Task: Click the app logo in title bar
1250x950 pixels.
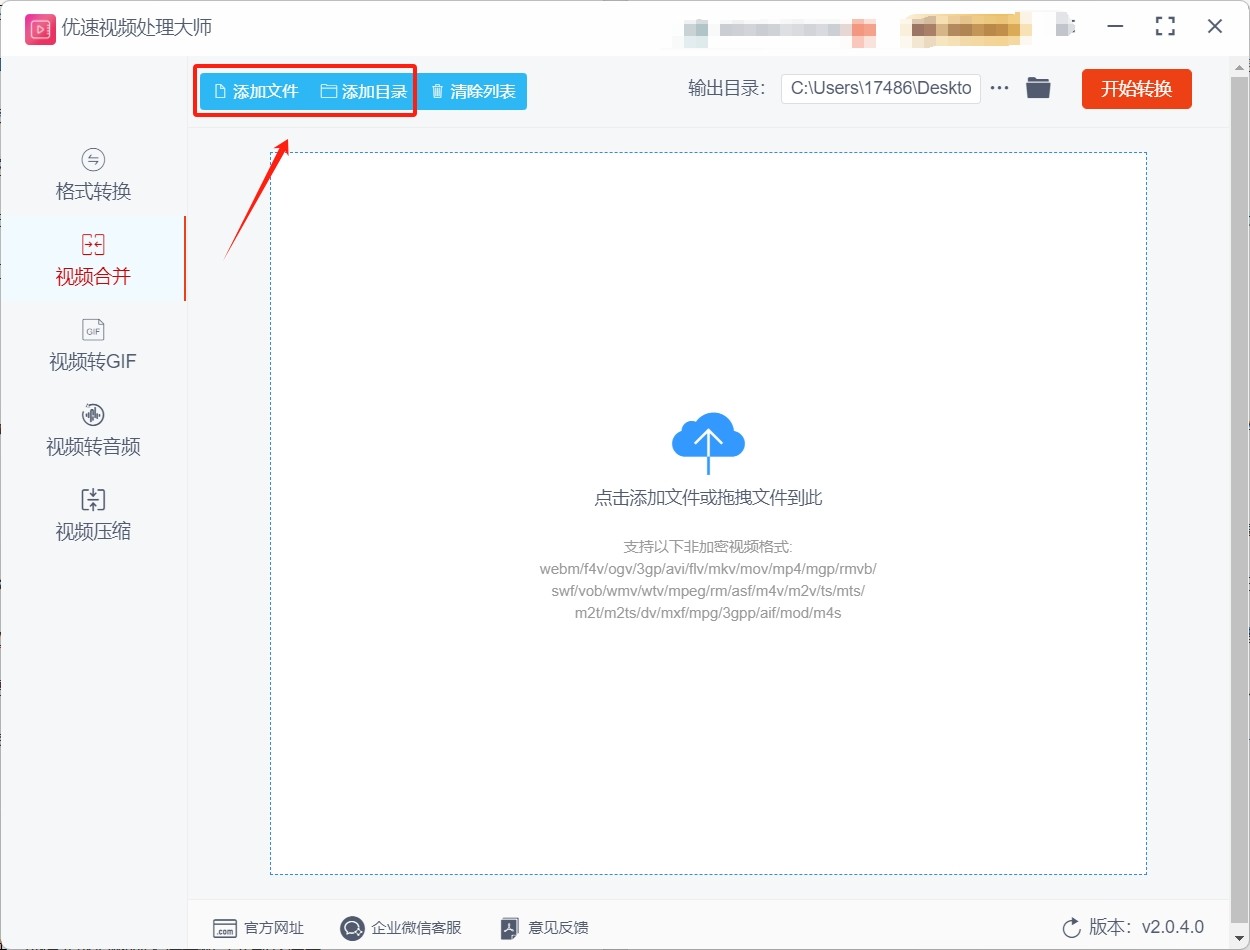Action: [x=40, y=27]
